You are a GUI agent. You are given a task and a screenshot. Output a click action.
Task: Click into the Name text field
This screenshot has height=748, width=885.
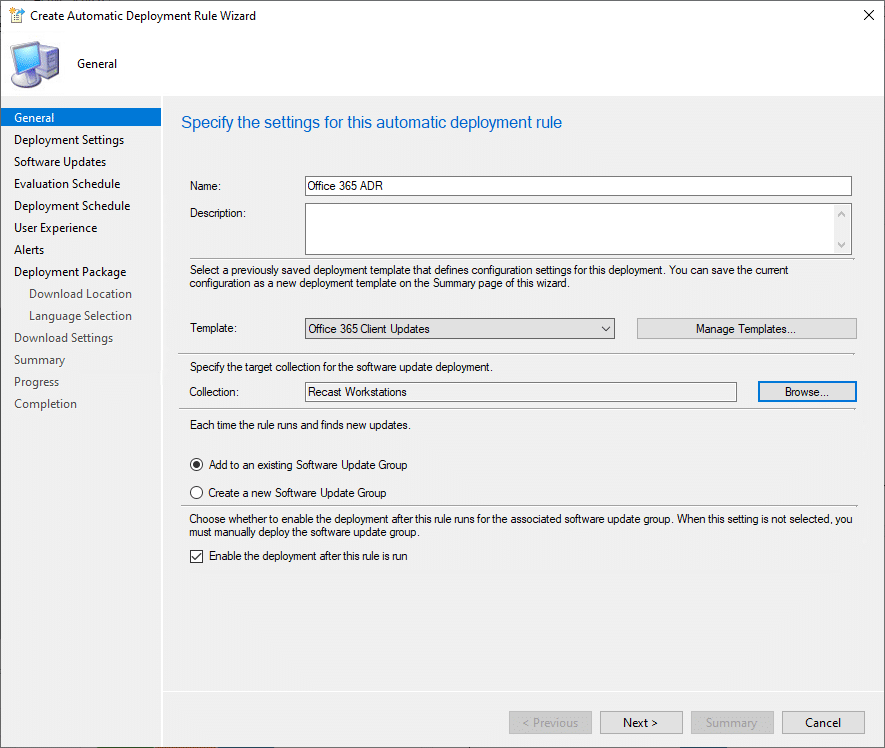click(x=578, y=186)
